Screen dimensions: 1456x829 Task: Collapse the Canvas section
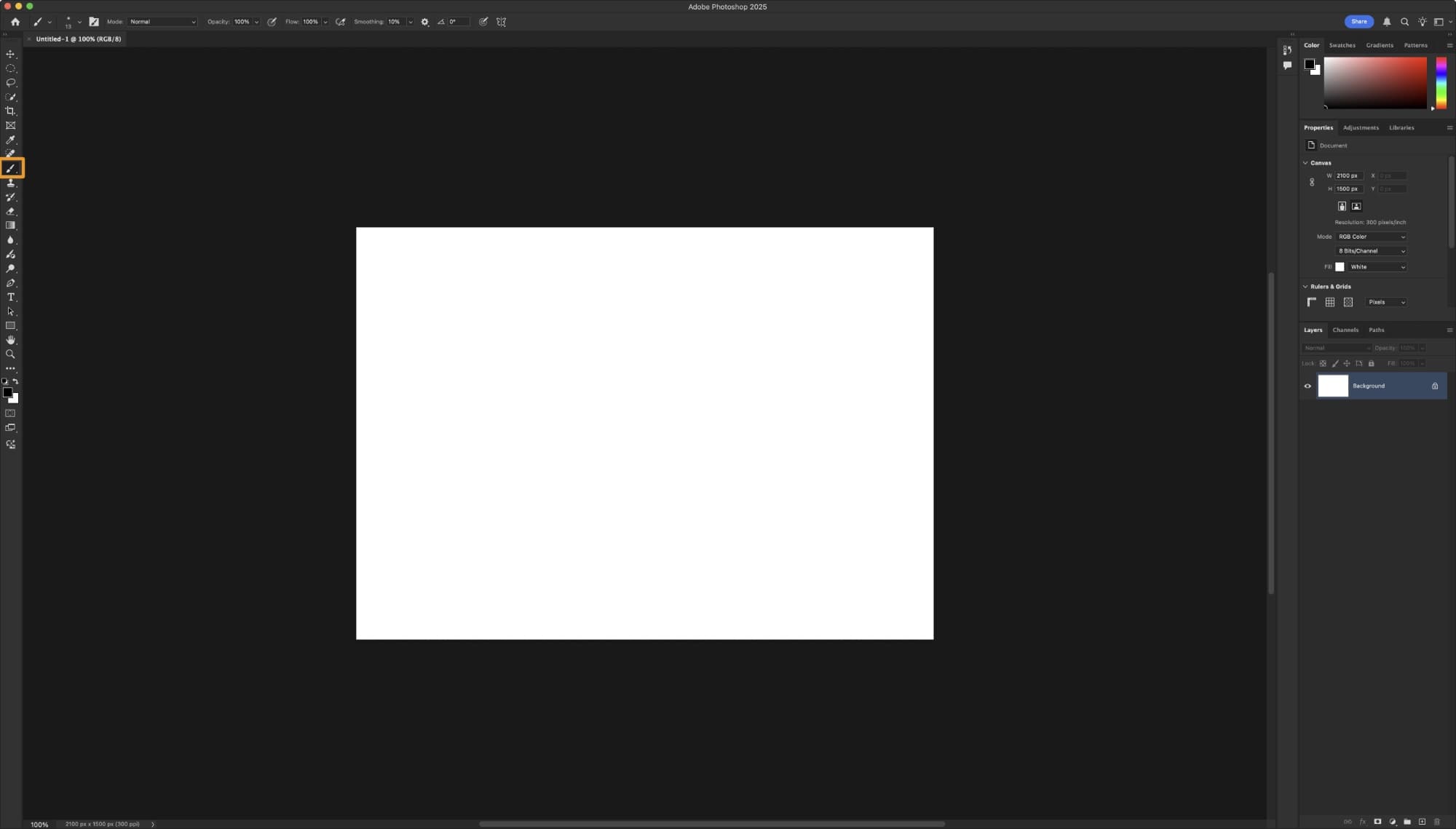(x=1305, y=163)
